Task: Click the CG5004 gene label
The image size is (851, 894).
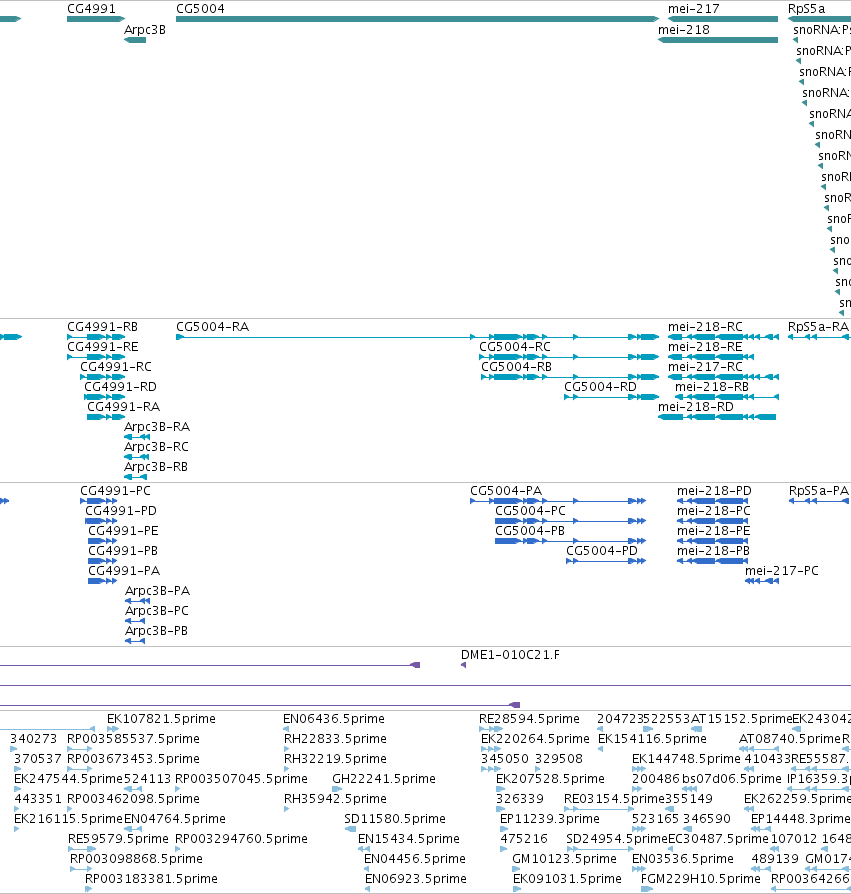Action: coord(200,9)
